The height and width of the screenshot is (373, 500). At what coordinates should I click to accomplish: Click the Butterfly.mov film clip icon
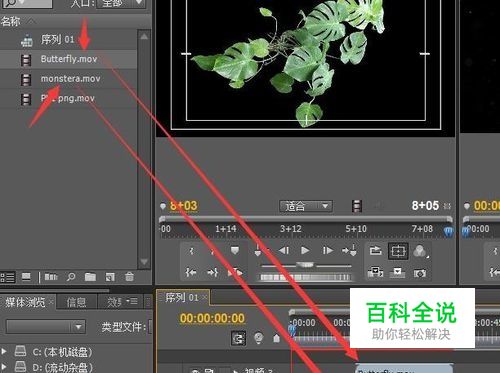26,60
